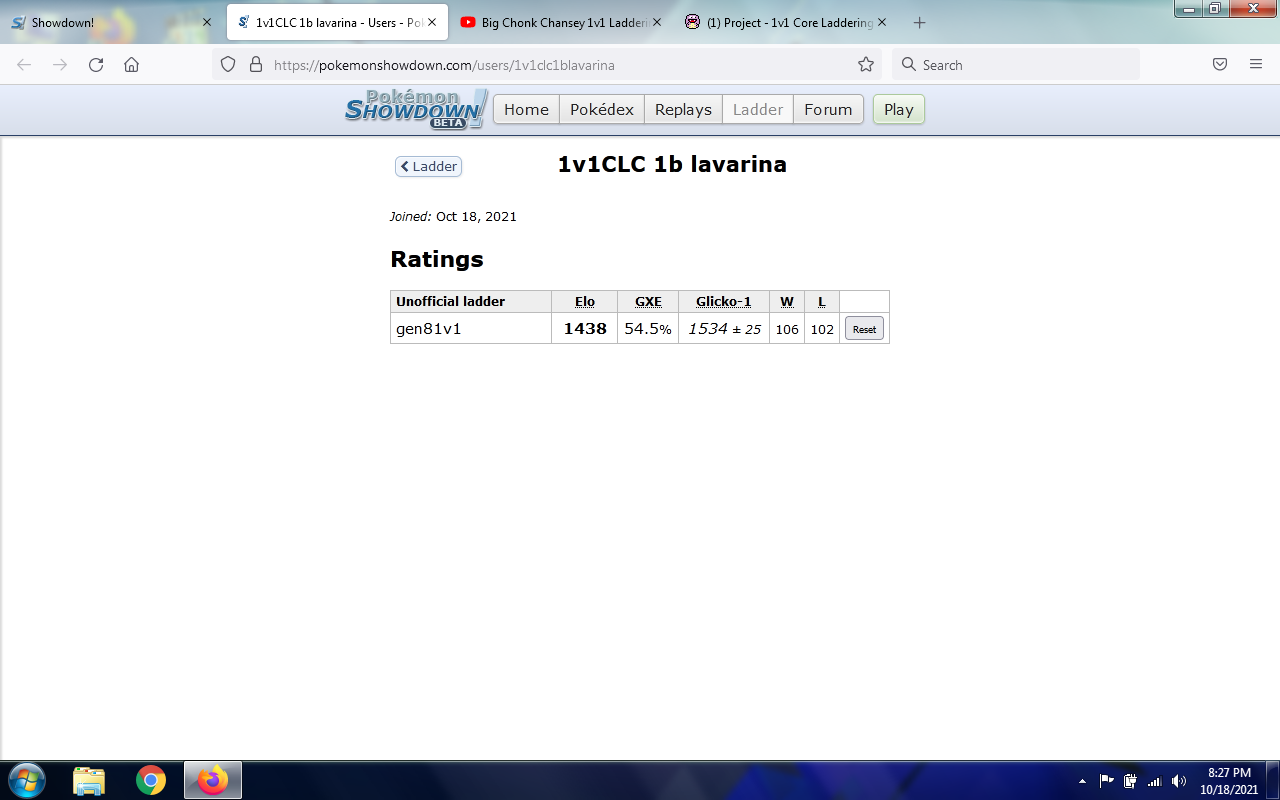Close the Showdown! tab
Viewport: 1280px width, 800px height.
pos(207,22)
